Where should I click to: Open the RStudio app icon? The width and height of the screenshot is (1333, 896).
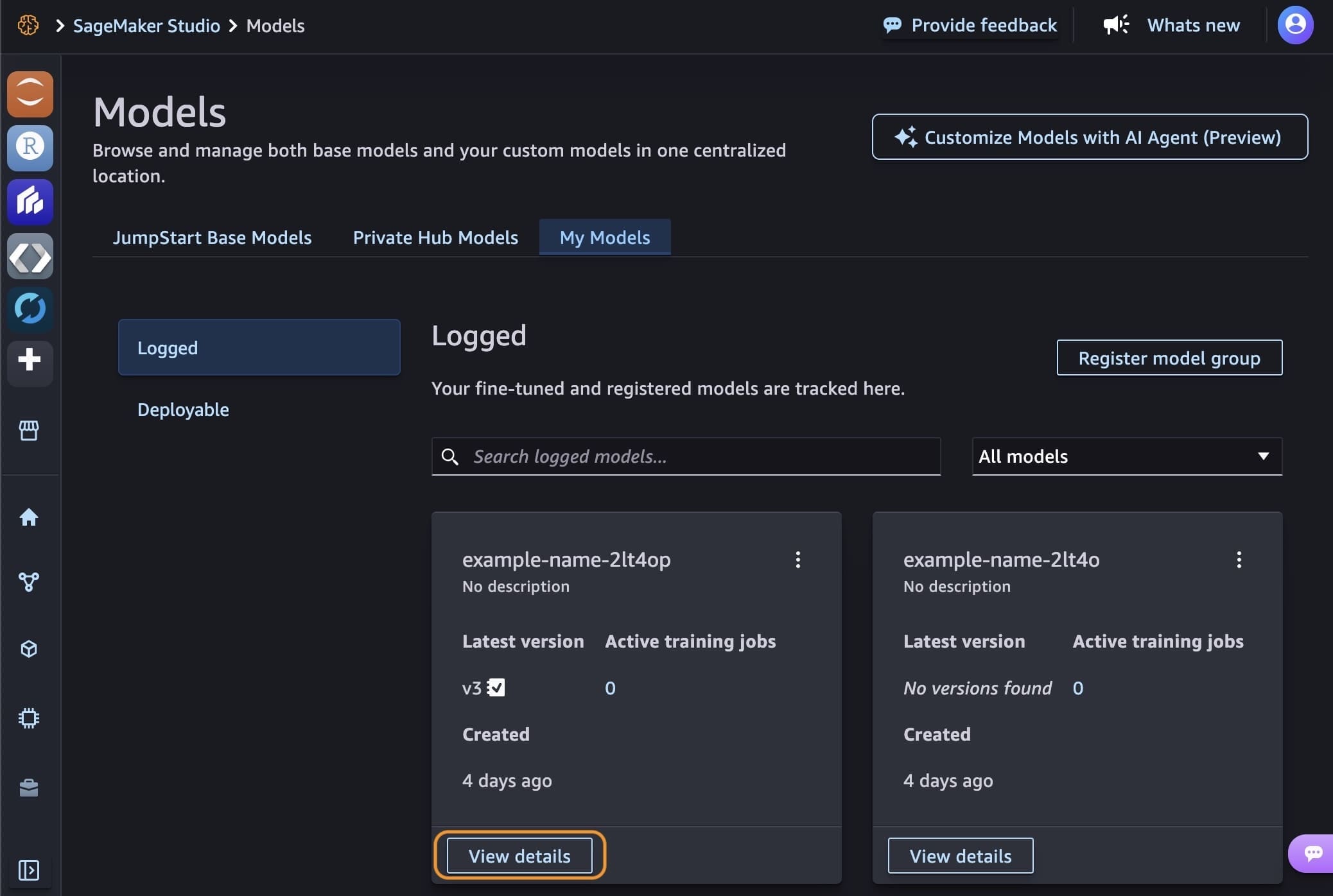[30, 148]
